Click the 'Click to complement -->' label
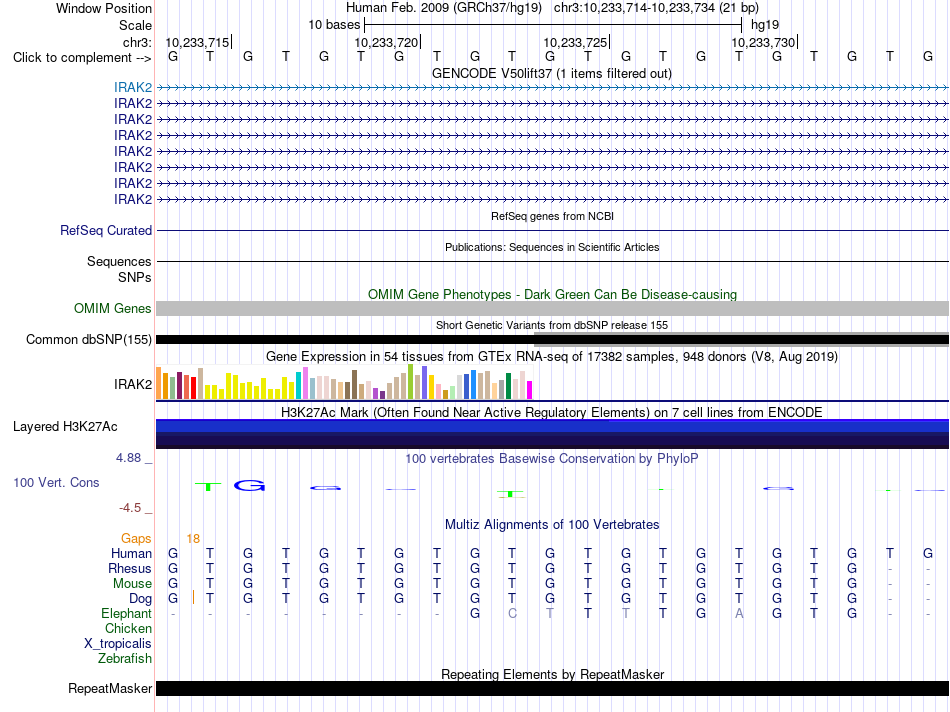Screen dimensions: 950x712 82,58
